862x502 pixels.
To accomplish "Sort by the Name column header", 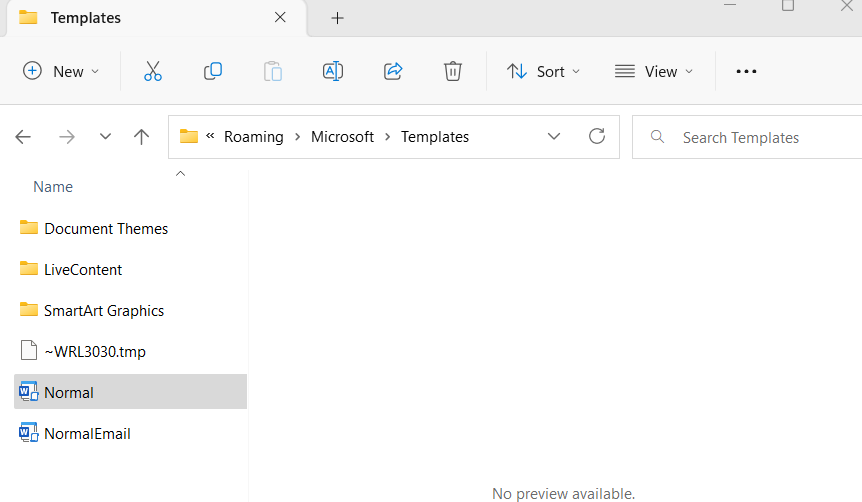I will tap(53, 187).
